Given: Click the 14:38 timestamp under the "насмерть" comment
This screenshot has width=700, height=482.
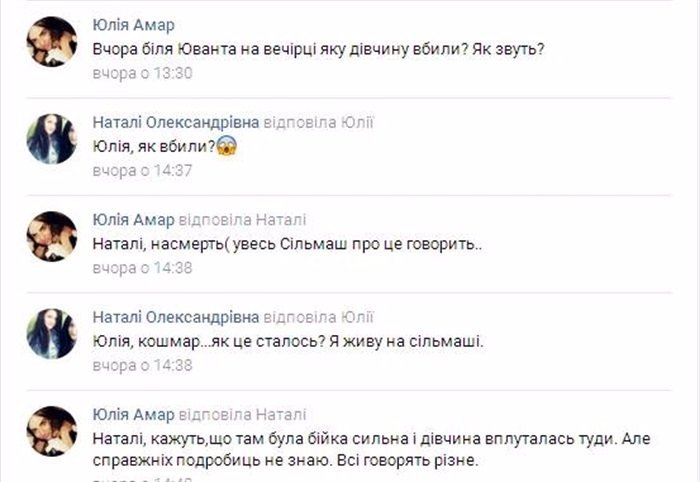Looking at the screenshot, I should point(142,267).
